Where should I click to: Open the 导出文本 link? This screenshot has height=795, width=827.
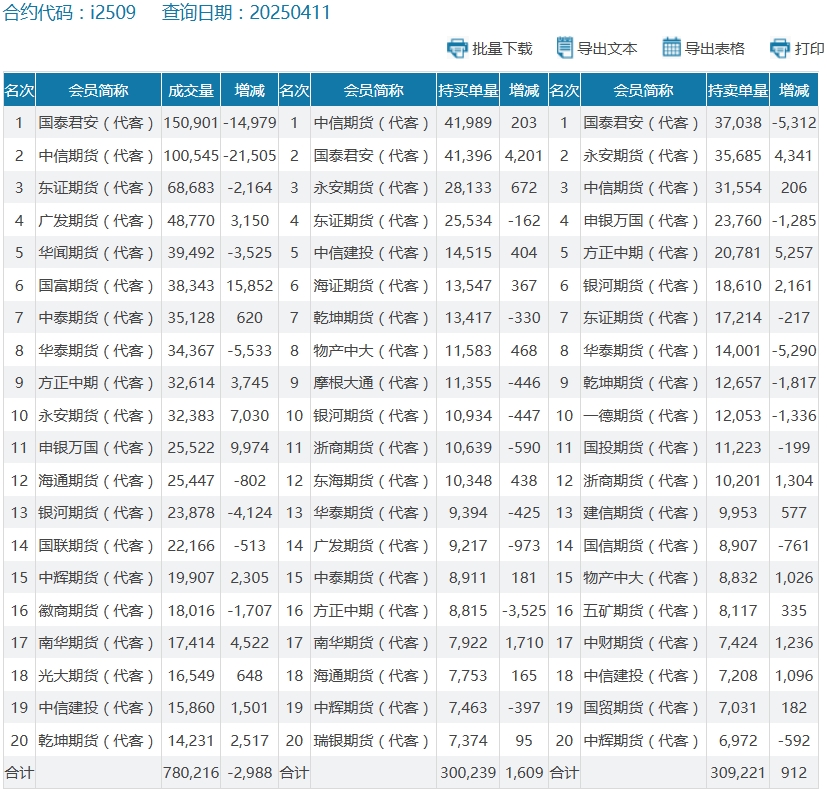(607, 49)
